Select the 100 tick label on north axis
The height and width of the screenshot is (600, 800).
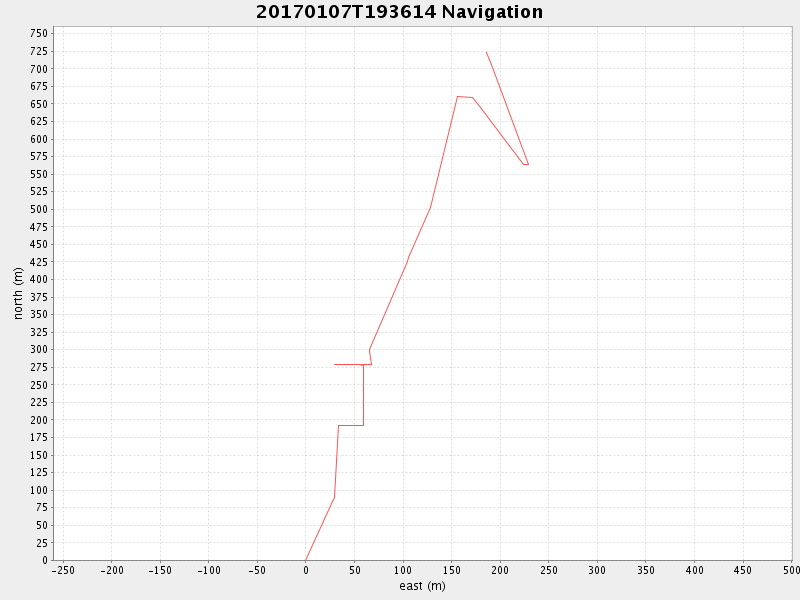[39, 490]
